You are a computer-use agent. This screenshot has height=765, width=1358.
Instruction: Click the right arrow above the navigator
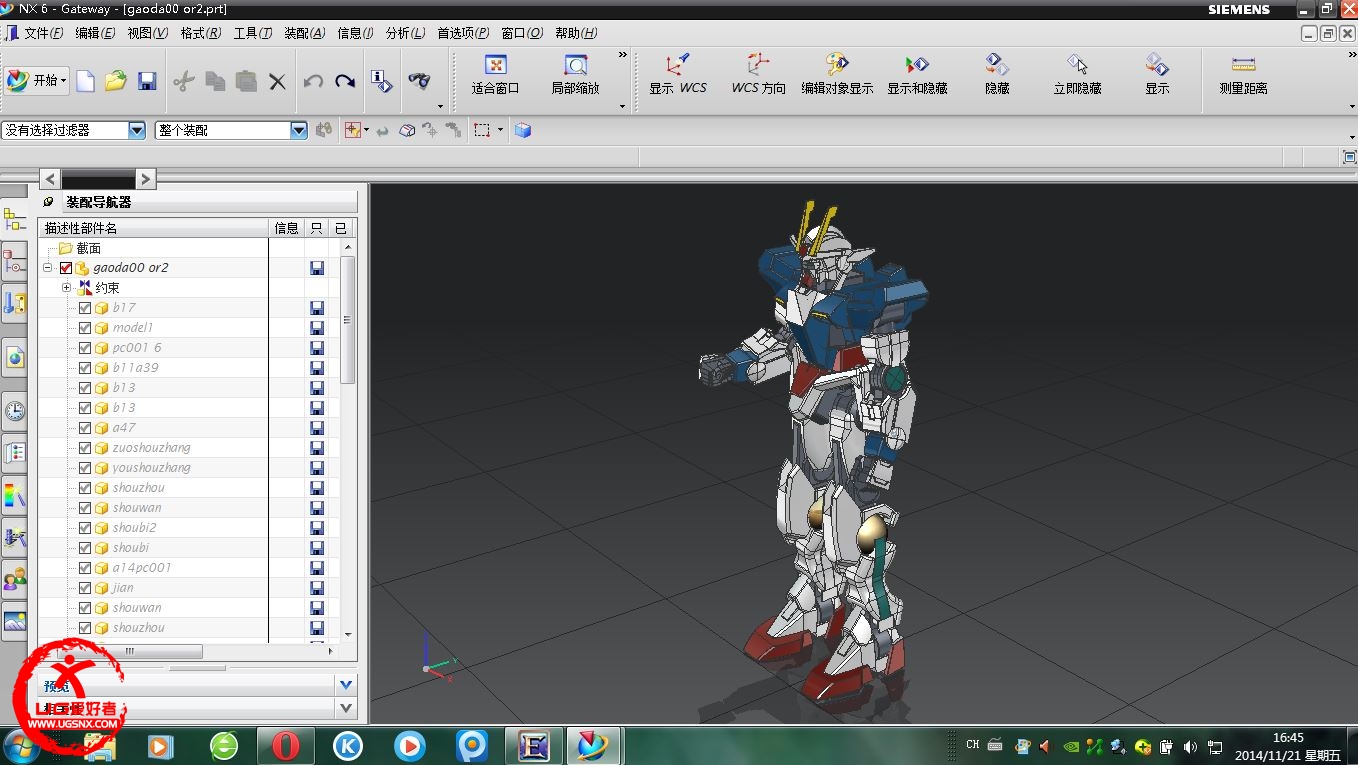(x=146, y=179)
